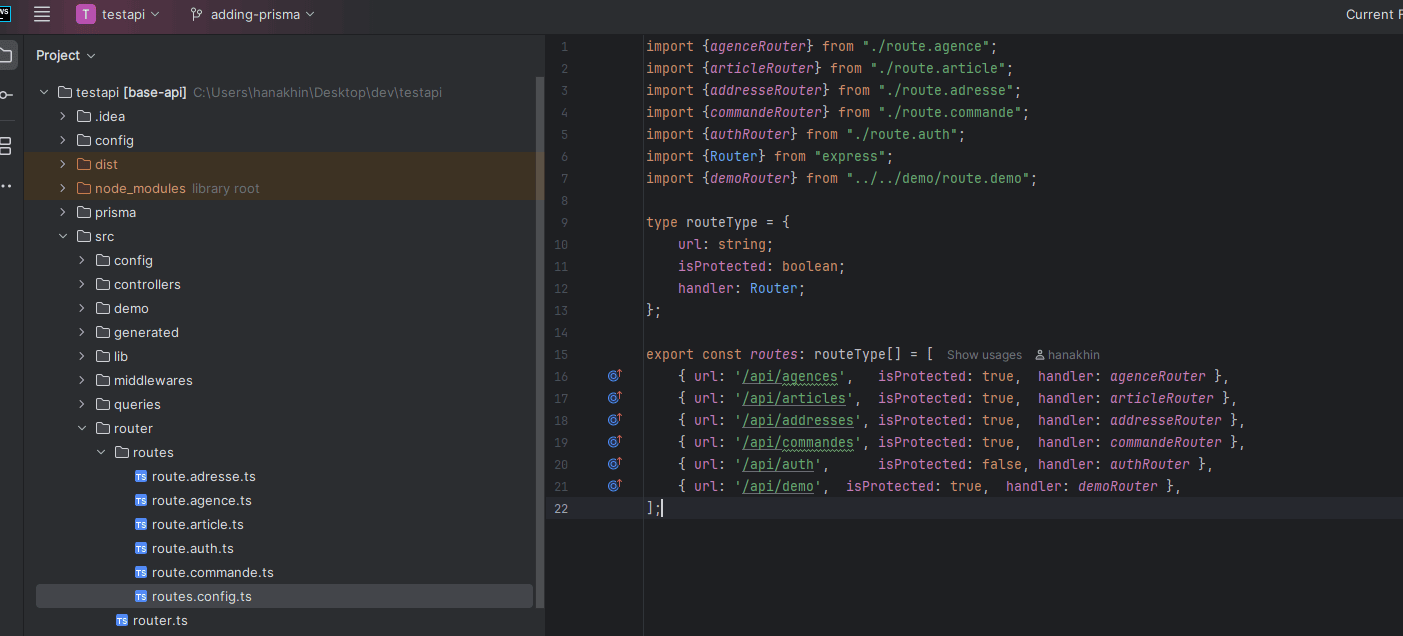Click the Project tool window folder icon

(7, 54)
